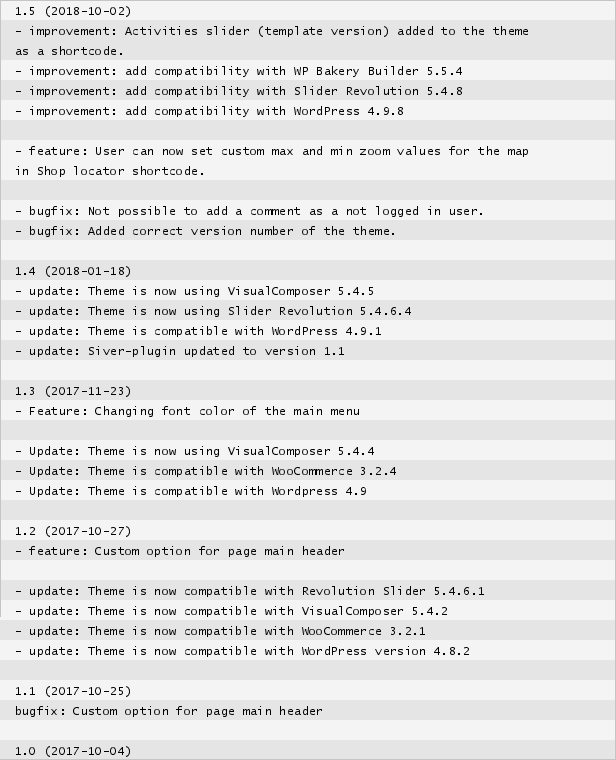
Task: Click the Slider Revolution 5.4.6.4 update line
Action: pos(212,311)
